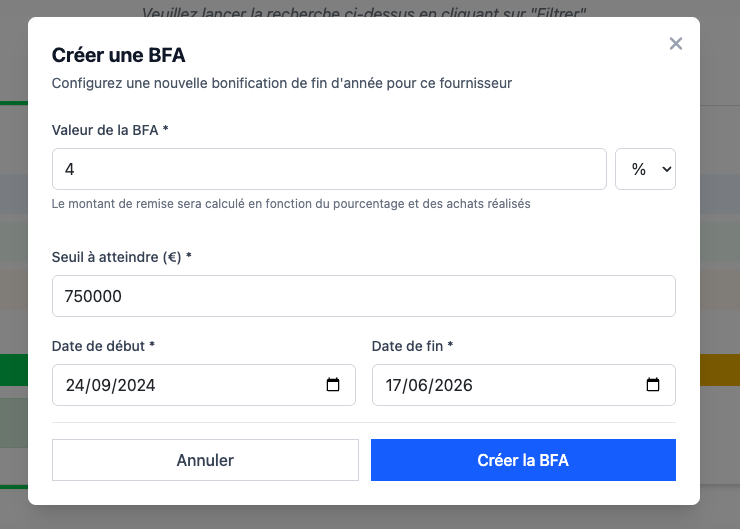Click the Date de début label
This screenshot has width=740, height=529.
(x=103, y=346)
